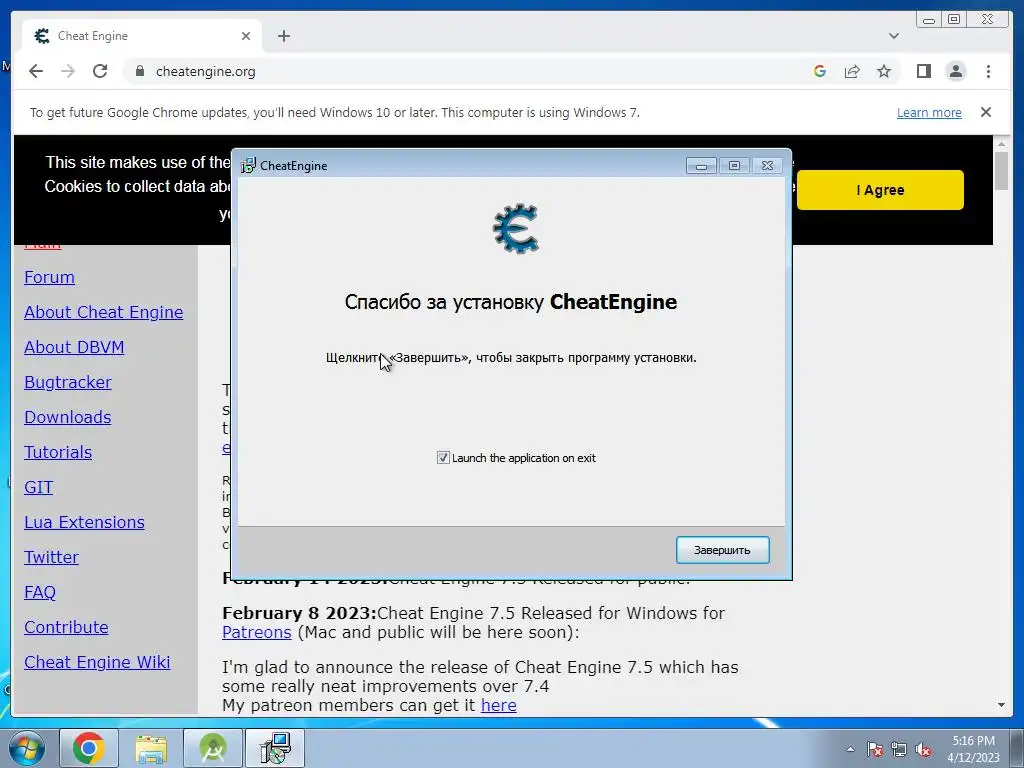Click the Cheat Engine gear logo in installer
Screen dimensions: 1024x768
pos(516,229)
